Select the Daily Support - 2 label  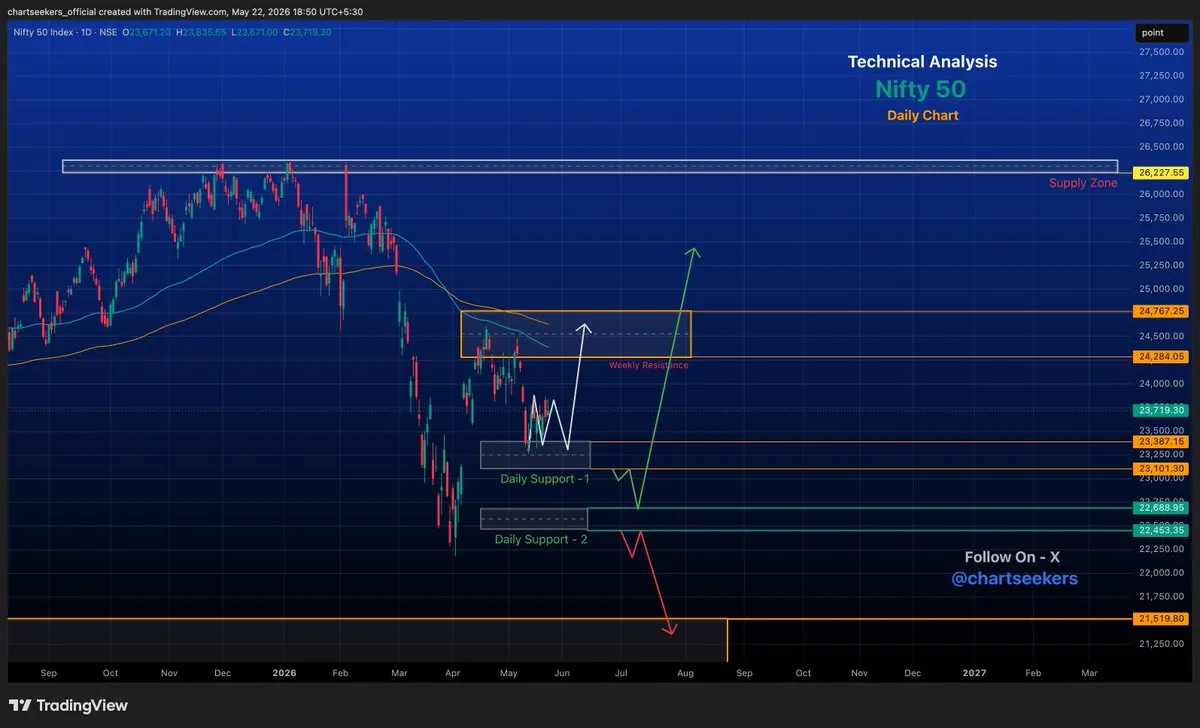click(541, 539)
